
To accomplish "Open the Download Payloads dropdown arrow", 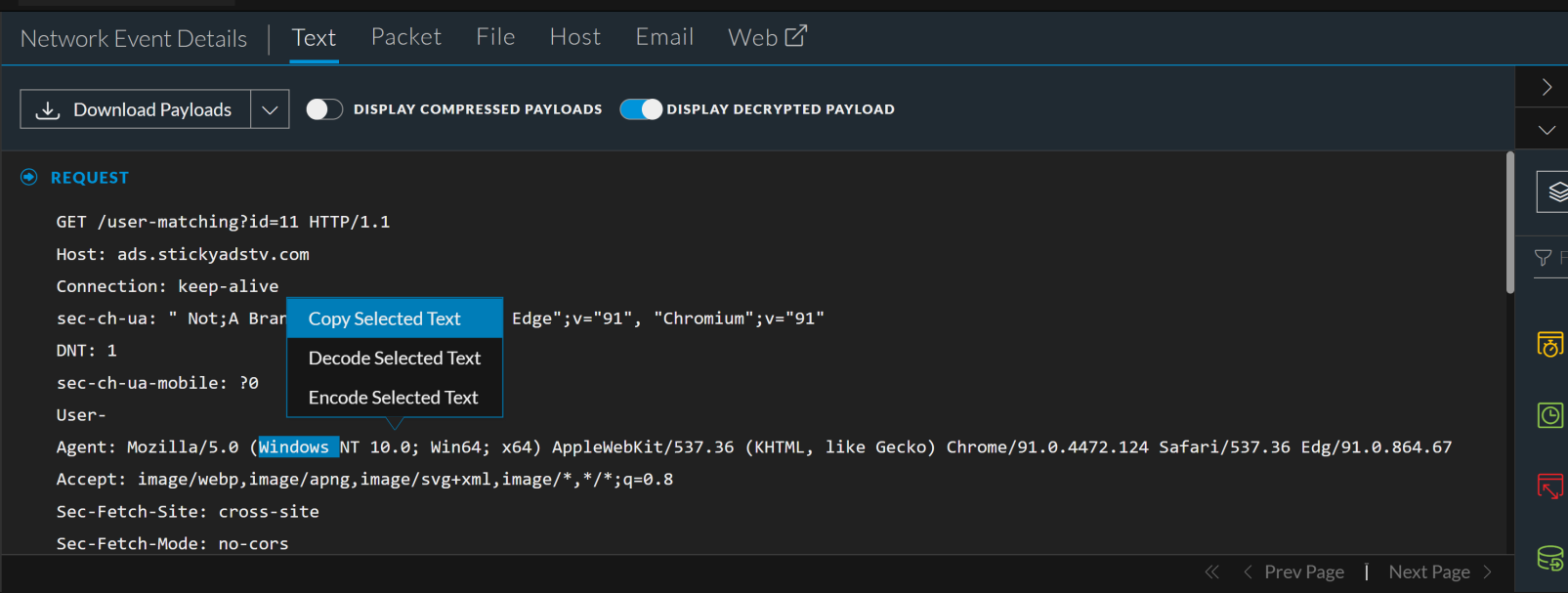I will (270, 109).
